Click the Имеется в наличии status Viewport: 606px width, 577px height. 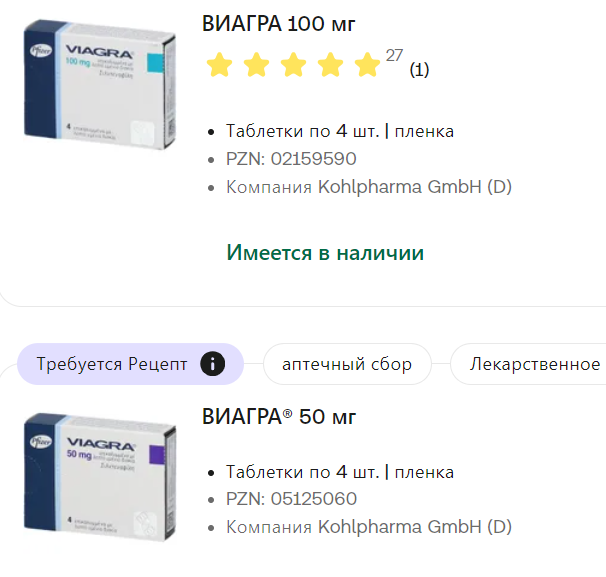coord(325,253)
